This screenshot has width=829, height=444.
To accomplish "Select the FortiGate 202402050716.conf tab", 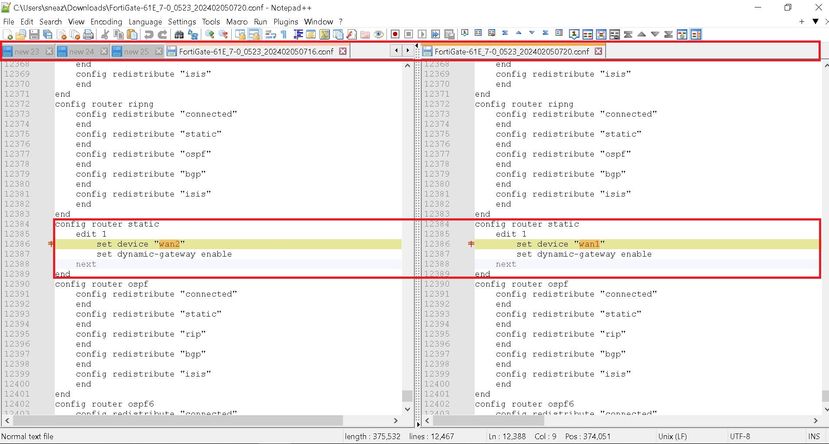I will click(256, 51).
